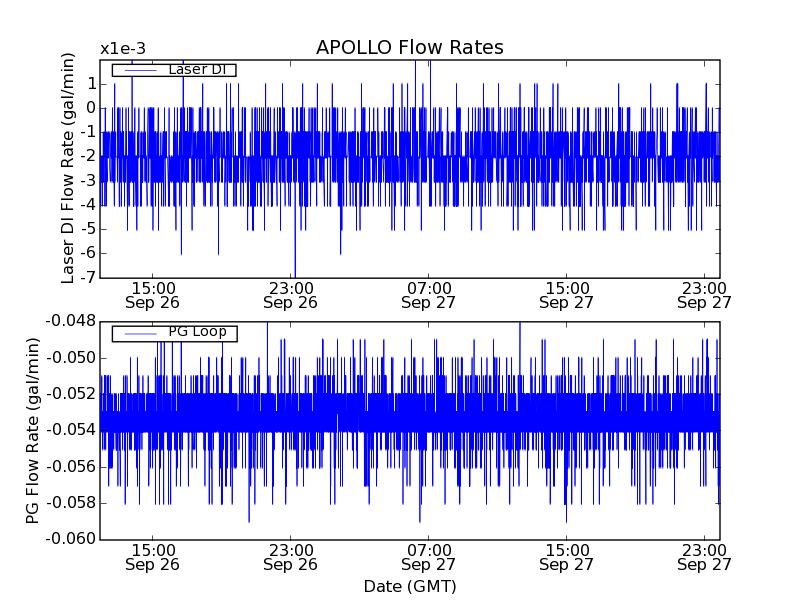Click the '-1' y-axis tick of Laser DI chart
800x600 pixels.
tap(88, 132)
